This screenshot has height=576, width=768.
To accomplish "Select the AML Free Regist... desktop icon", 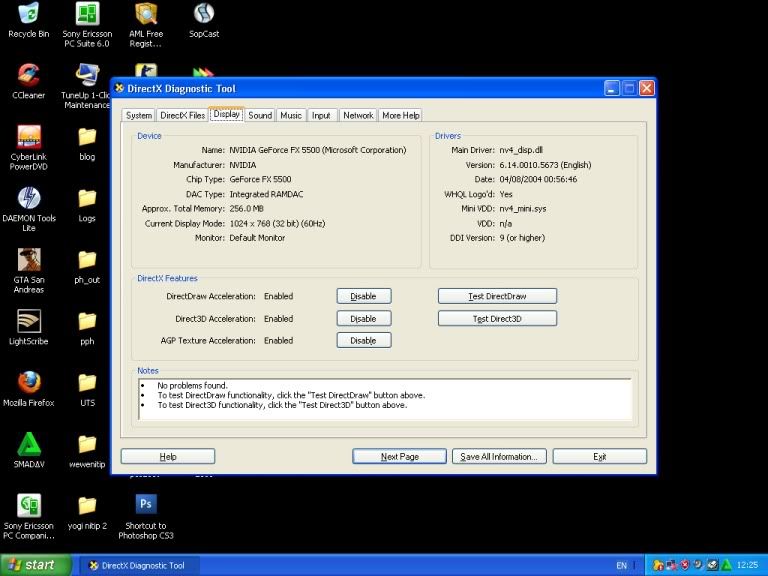I will (146, 24).
